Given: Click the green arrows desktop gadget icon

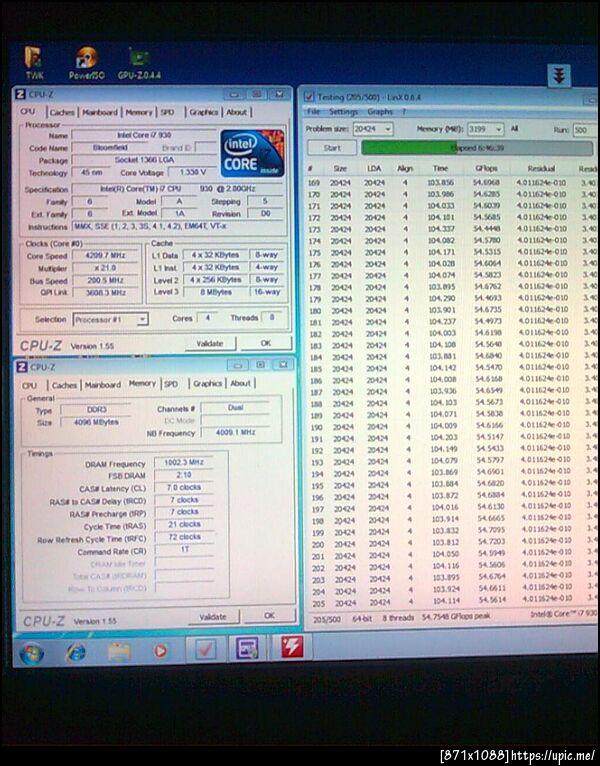Looking at the screenshot, I should point(559,76).
